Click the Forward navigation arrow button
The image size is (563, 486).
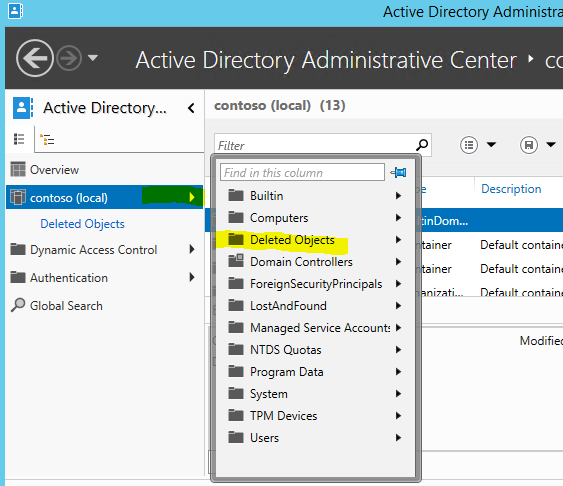click(69, 58)
